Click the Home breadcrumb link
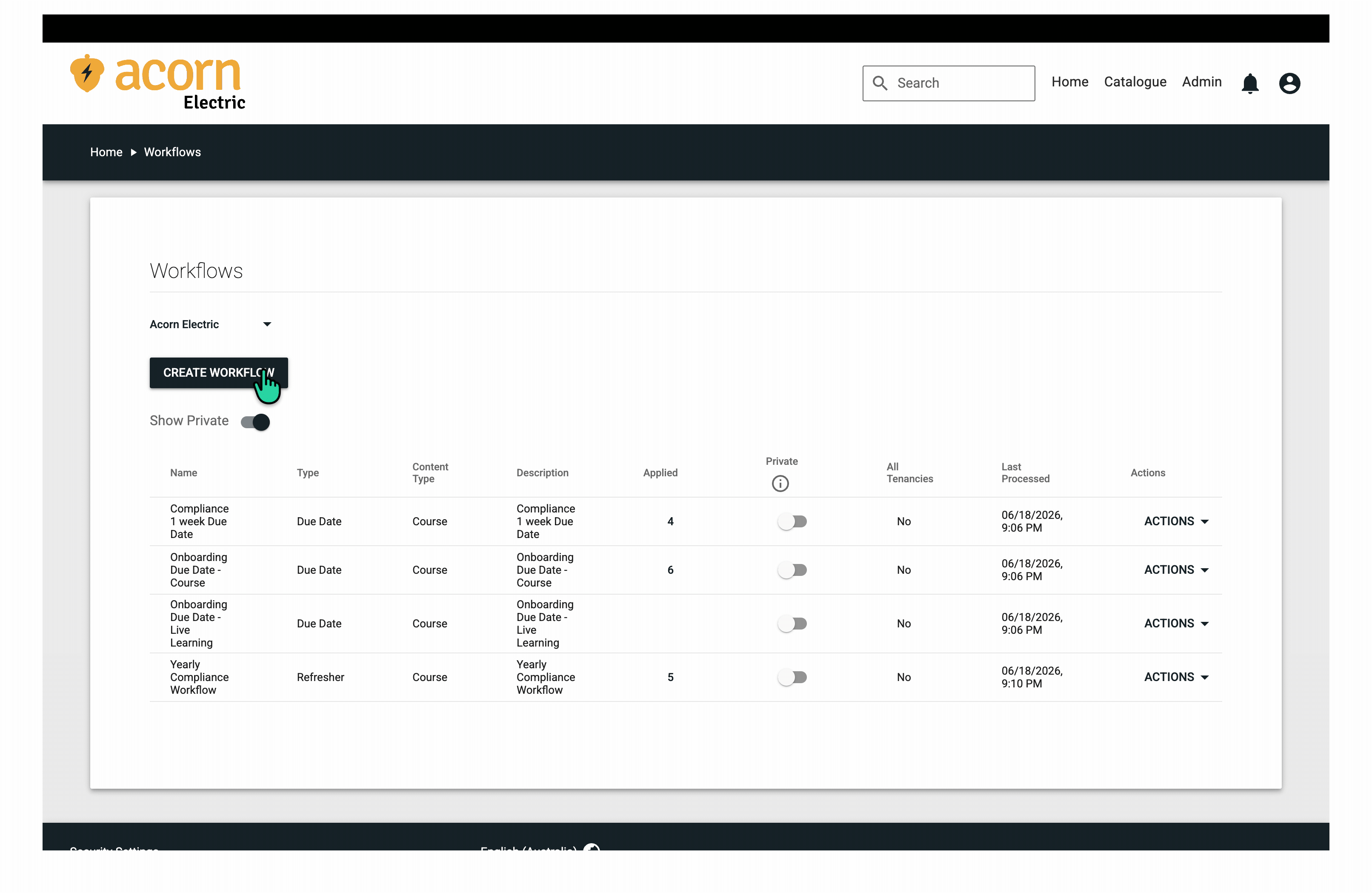The width and height of the screenshot is (1372, 893). [x=106, y=152]
